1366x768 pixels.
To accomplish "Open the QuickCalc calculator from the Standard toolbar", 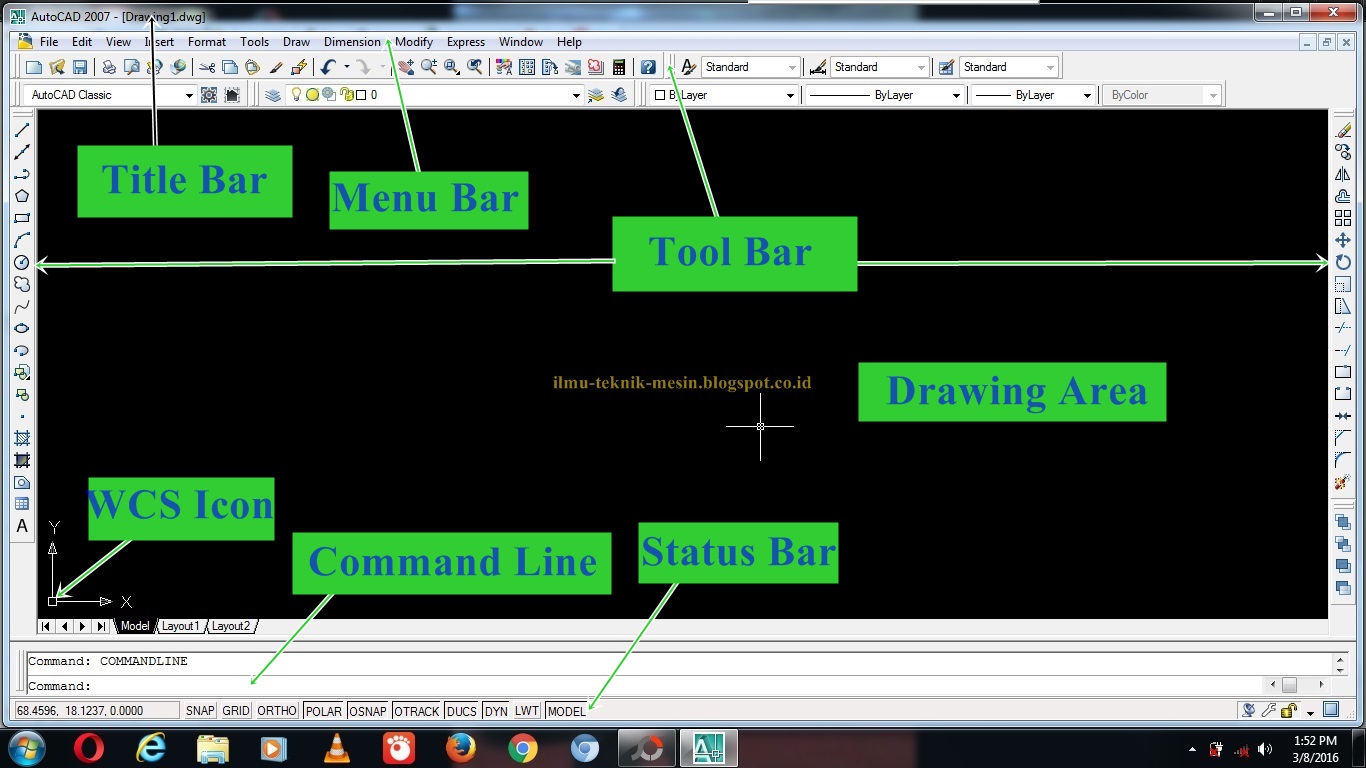I will (617, 66).
